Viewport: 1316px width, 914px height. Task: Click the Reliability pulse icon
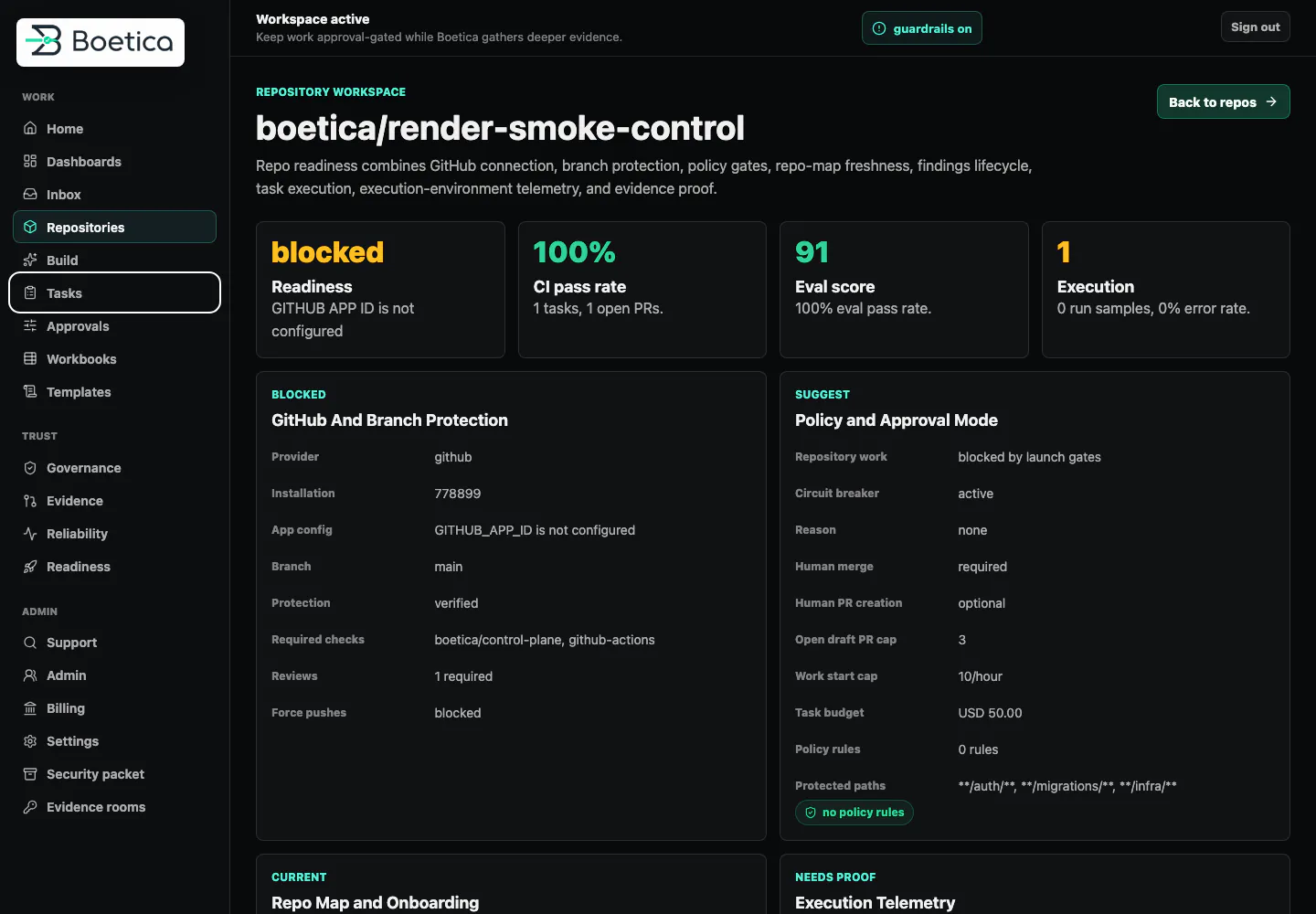click(30, 534)
